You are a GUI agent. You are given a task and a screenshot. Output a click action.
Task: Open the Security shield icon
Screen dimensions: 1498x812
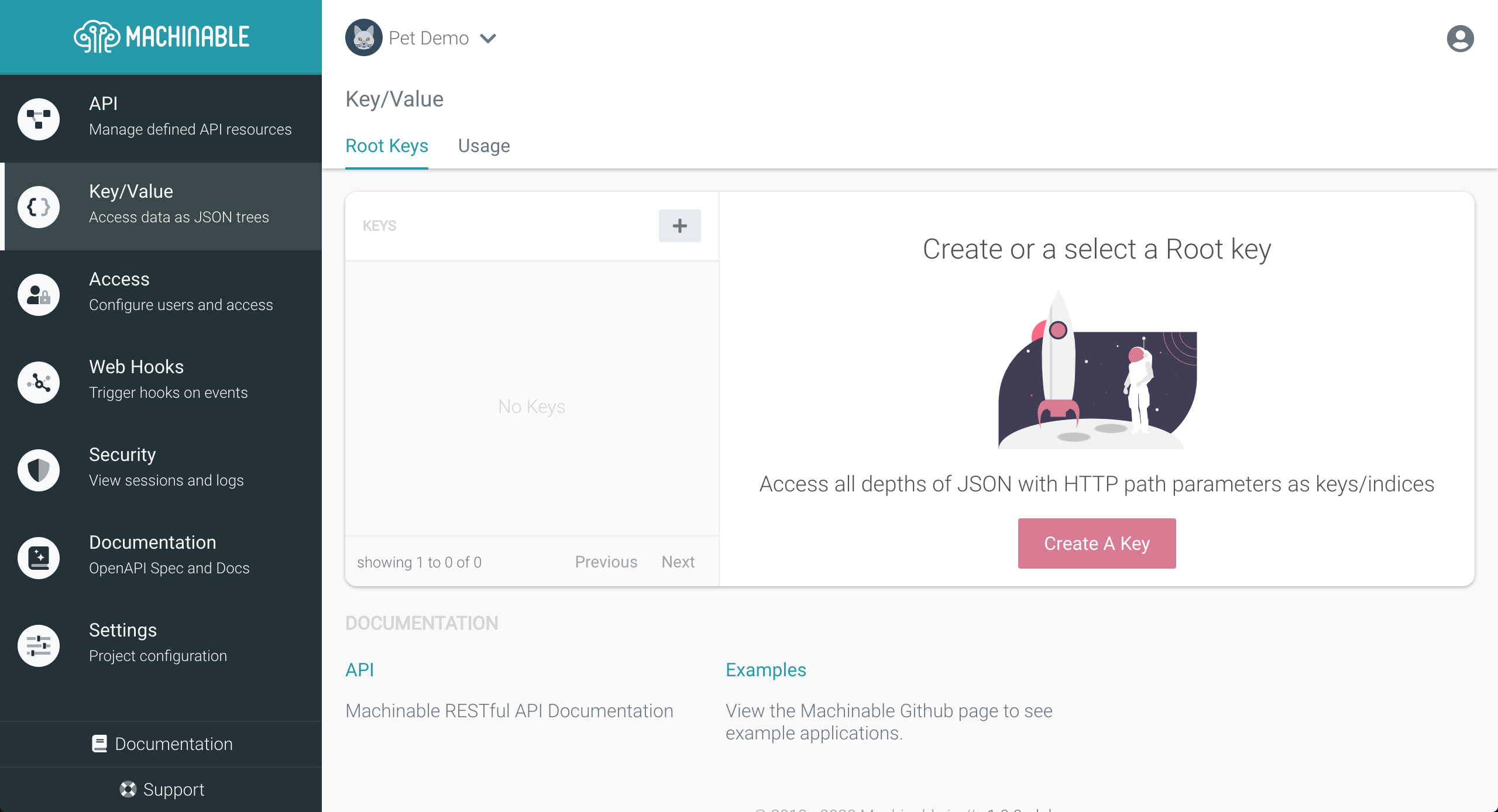(39, 470)
